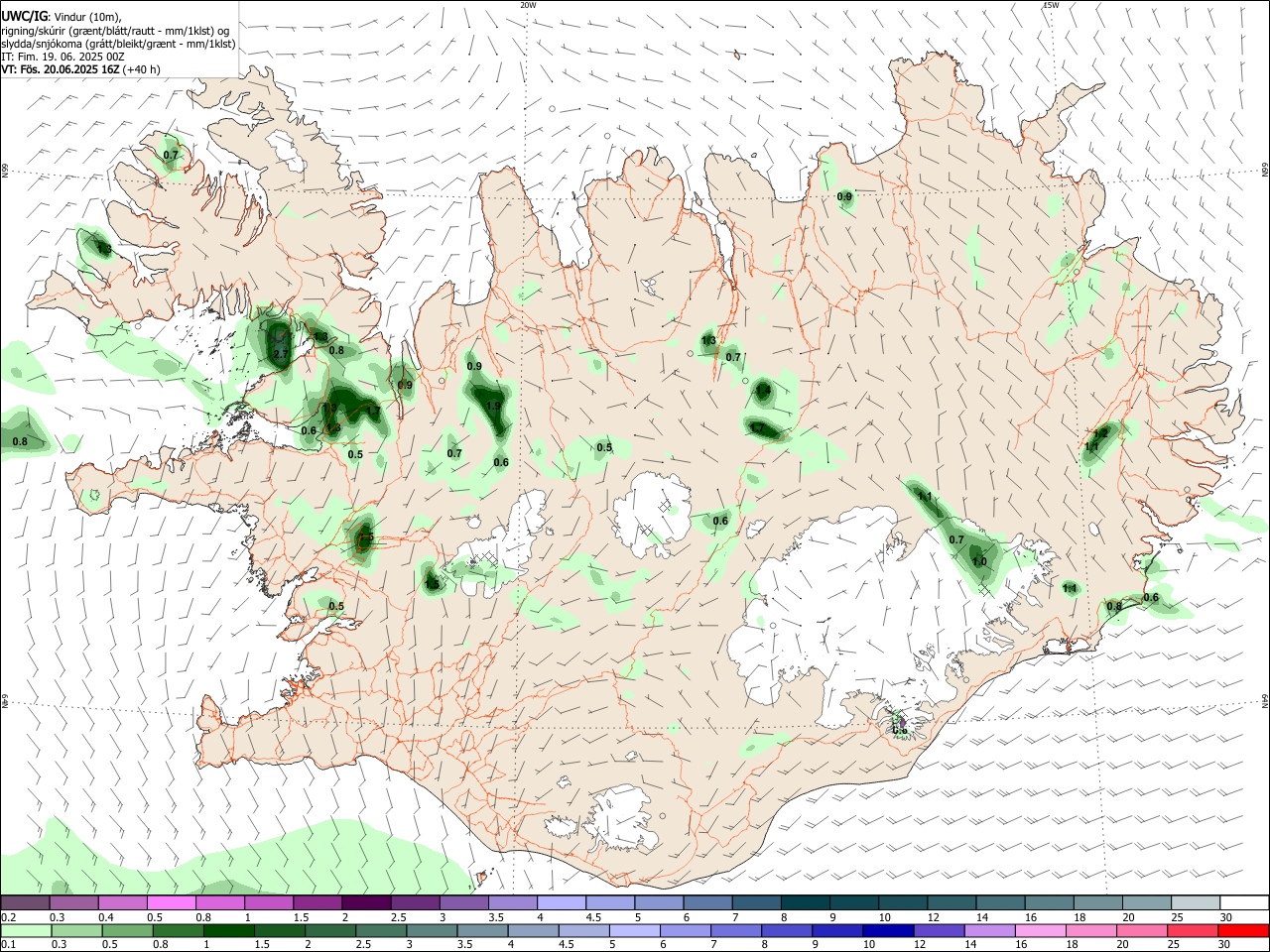Screen dimensions: 1270x952
Task: Click the dark teal 8 swatch in snow legend
Action: (806, 903)
